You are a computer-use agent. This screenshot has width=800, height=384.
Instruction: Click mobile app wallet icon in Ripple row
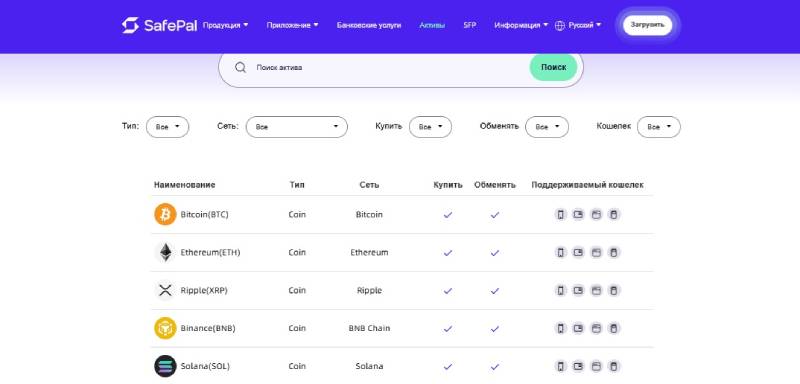[x=561, y=290]
